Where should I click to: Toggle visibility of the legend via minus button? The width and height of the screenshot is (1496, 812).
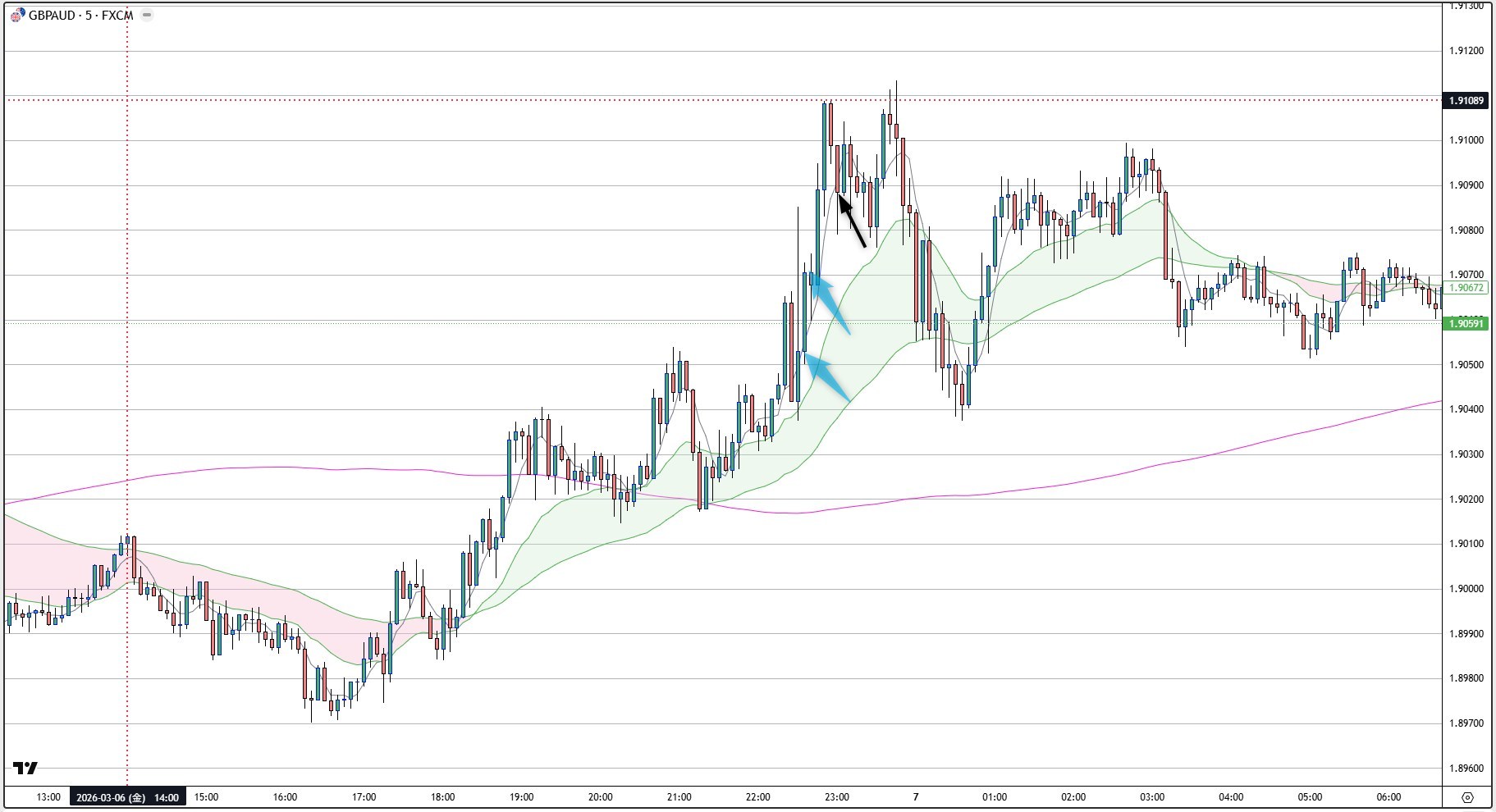pos(146,14)
